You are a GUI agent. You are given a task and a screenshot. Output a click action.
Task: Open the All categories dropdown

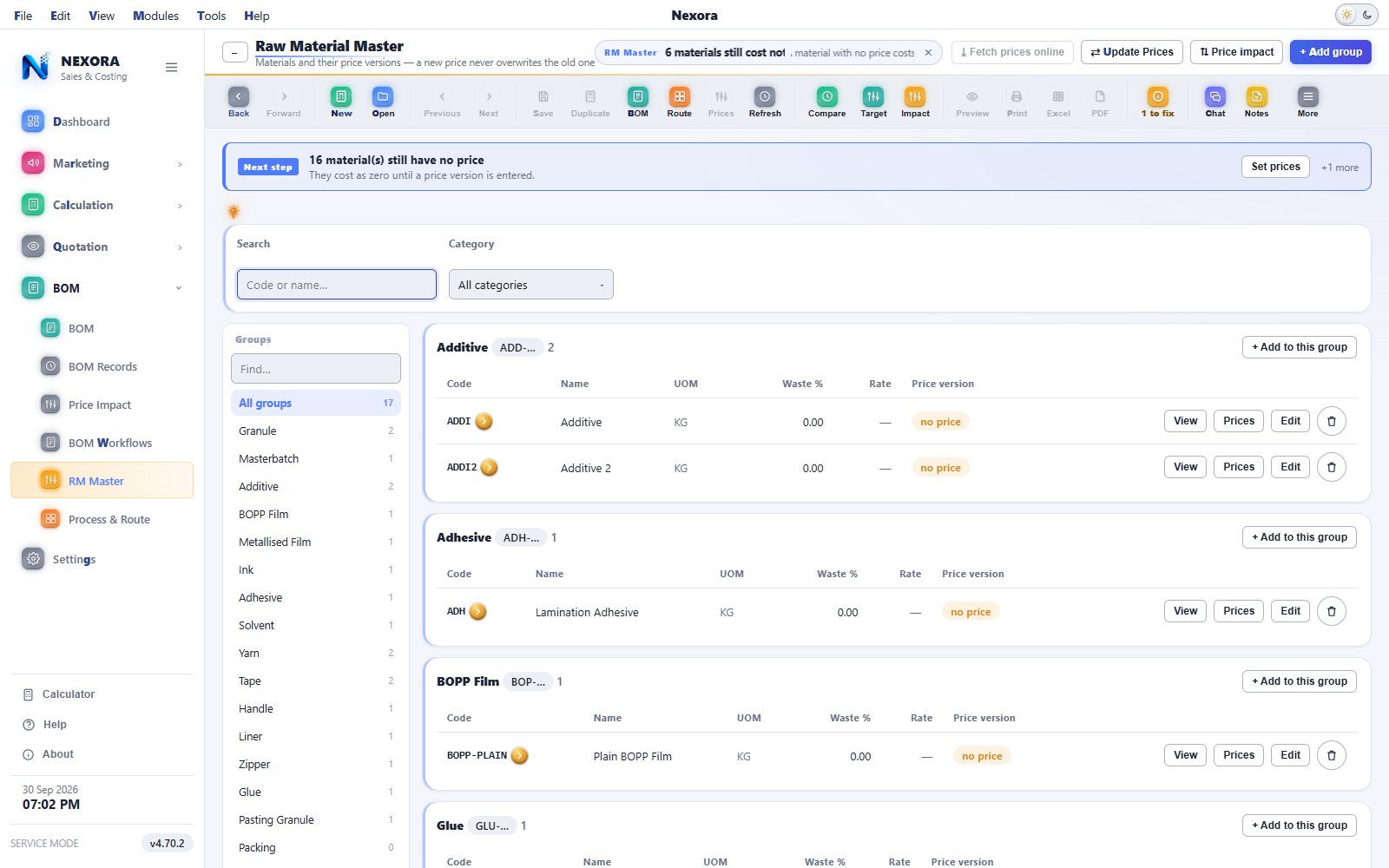[531, 285]
